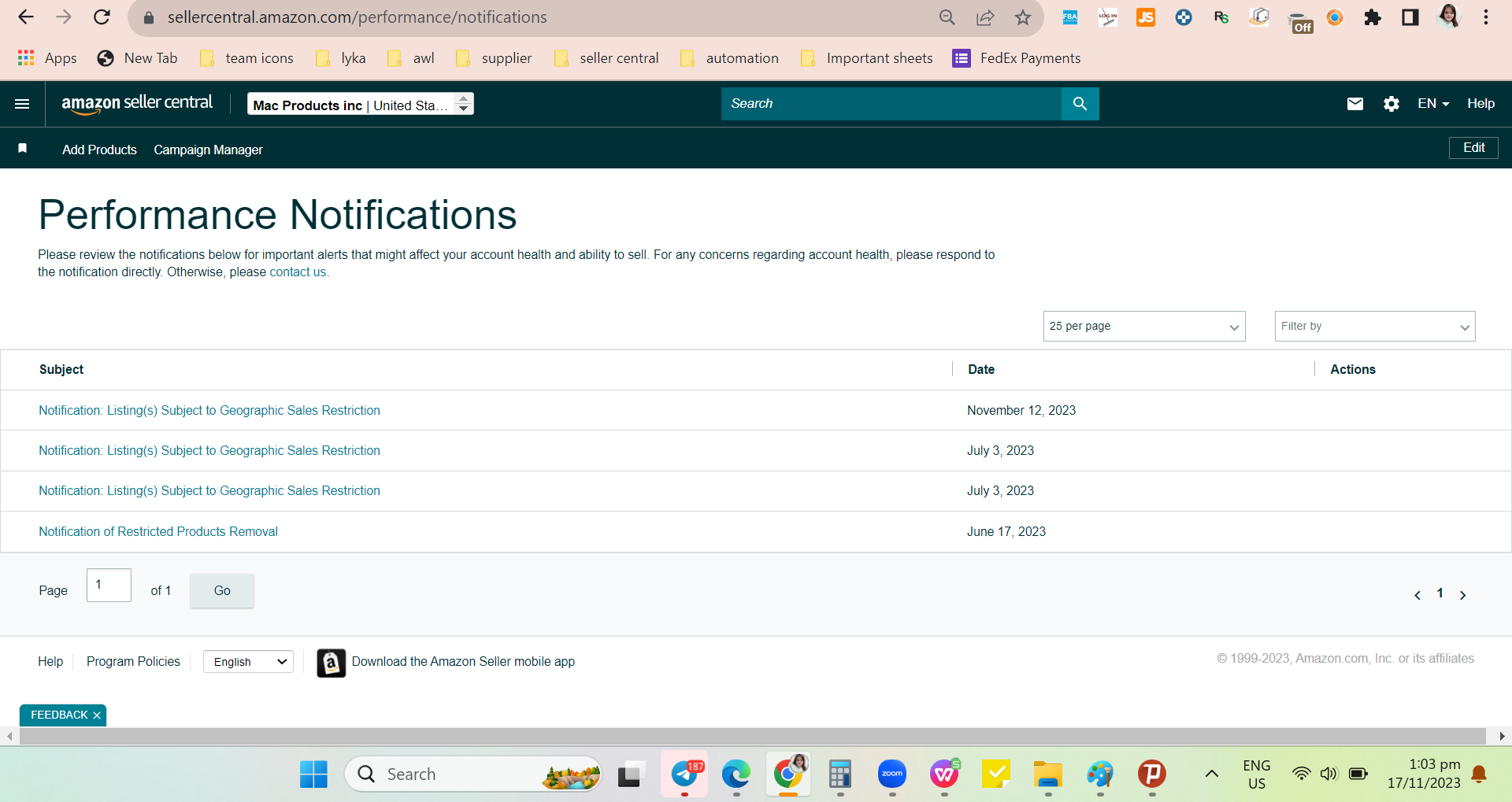Open Telegram from the taskbar

coord(685,774)
